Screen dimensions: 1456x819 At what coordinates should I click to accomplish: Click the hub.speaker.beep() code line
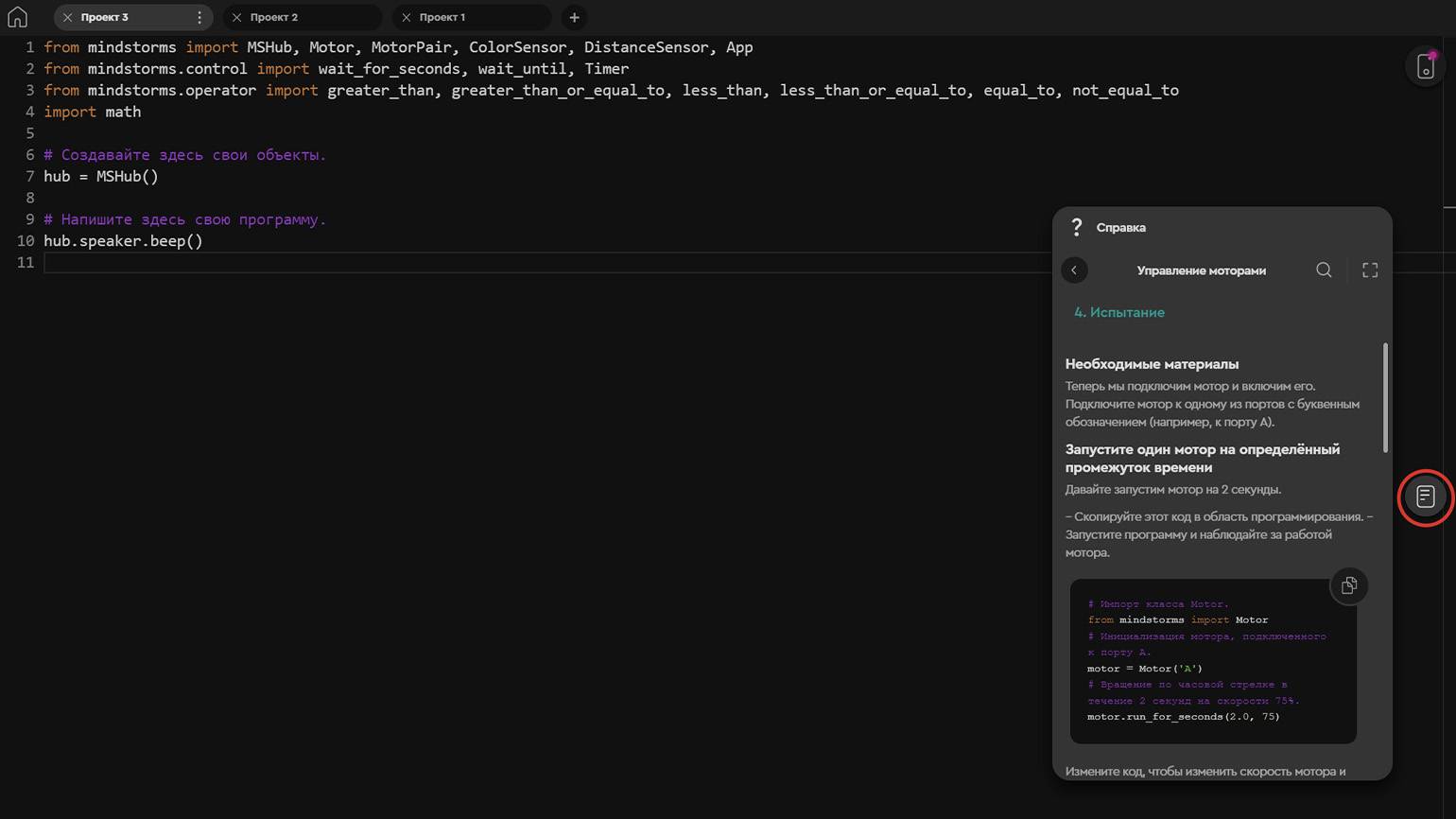tap(123, 241)
